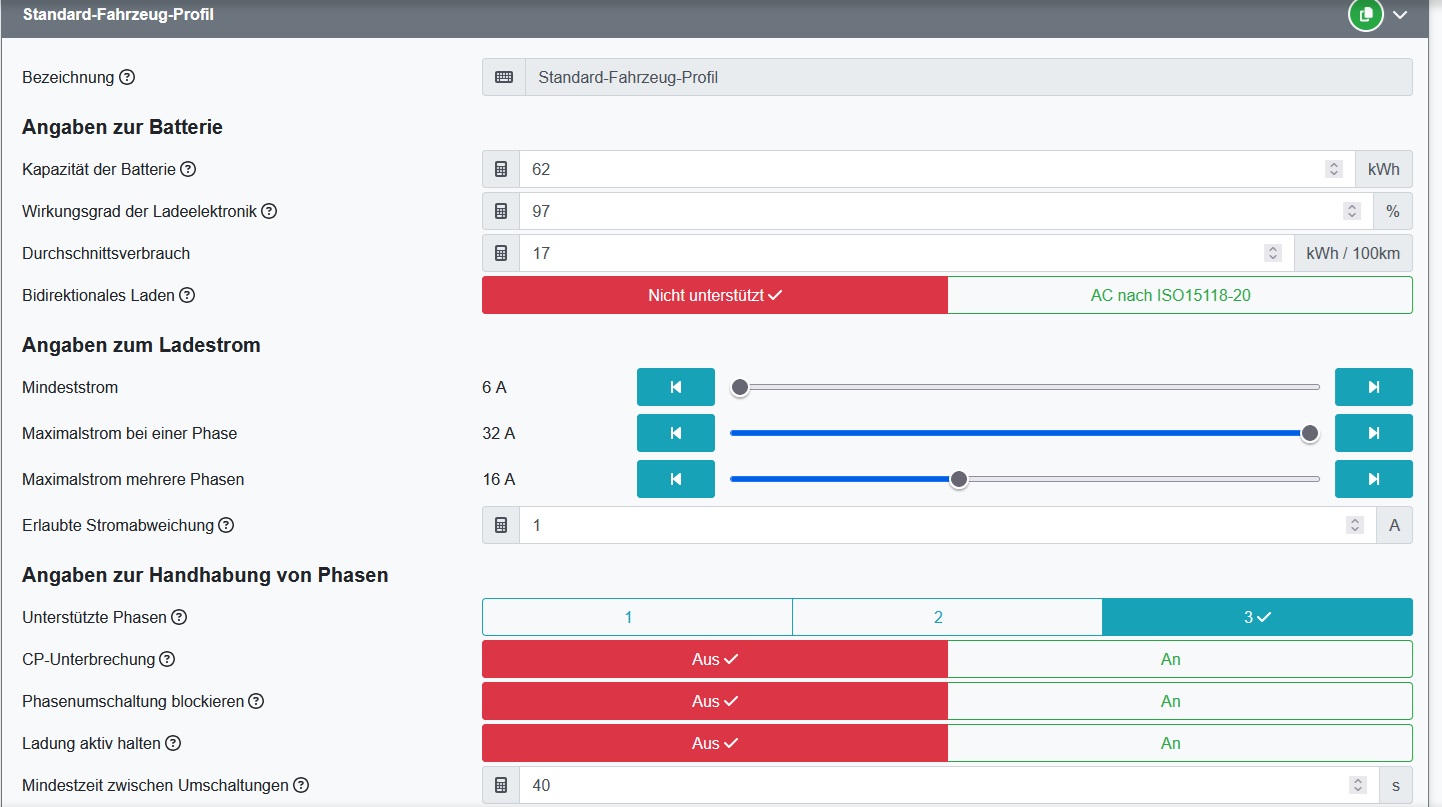Open help for Kapazität der Batterie
This screenshot has height=807, width=1442.
188,169
